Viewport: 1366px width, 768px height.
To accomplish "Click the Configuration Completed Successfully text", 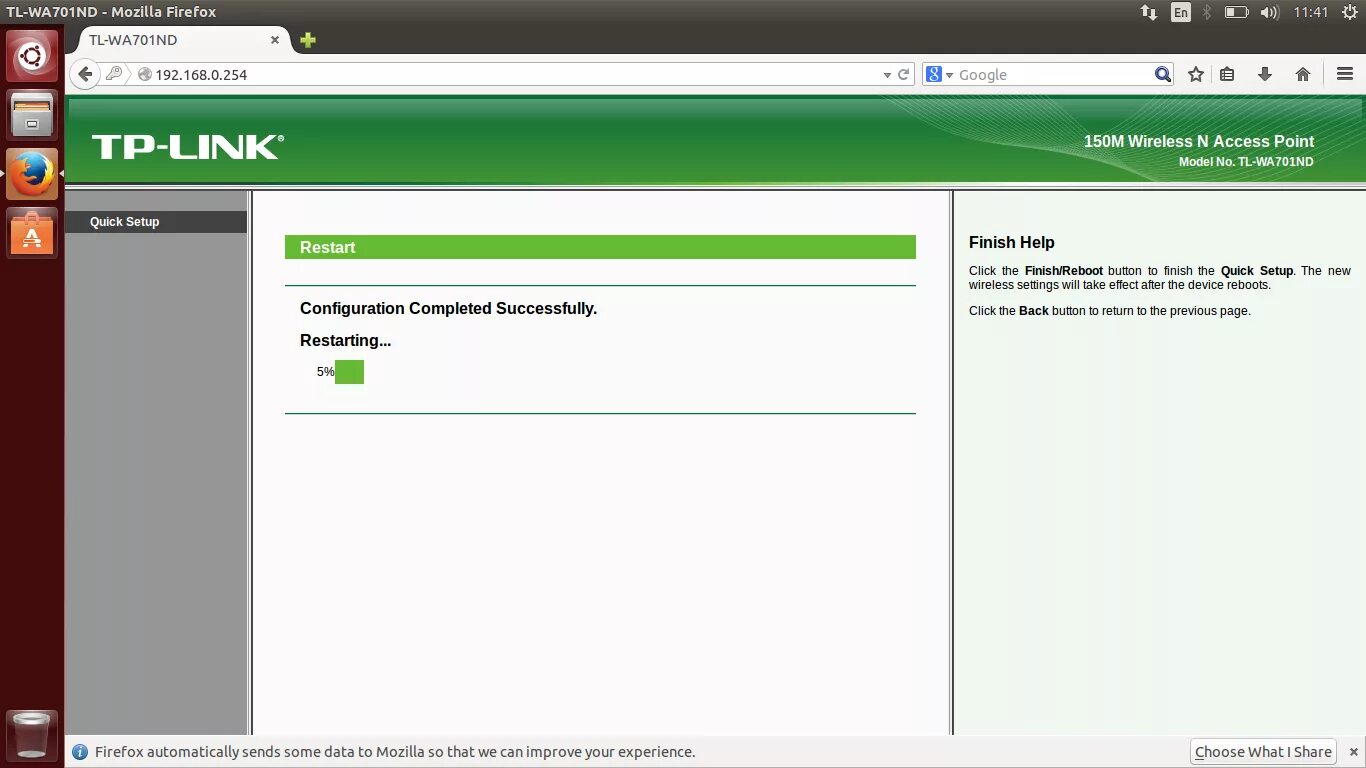I will [448, 308].
